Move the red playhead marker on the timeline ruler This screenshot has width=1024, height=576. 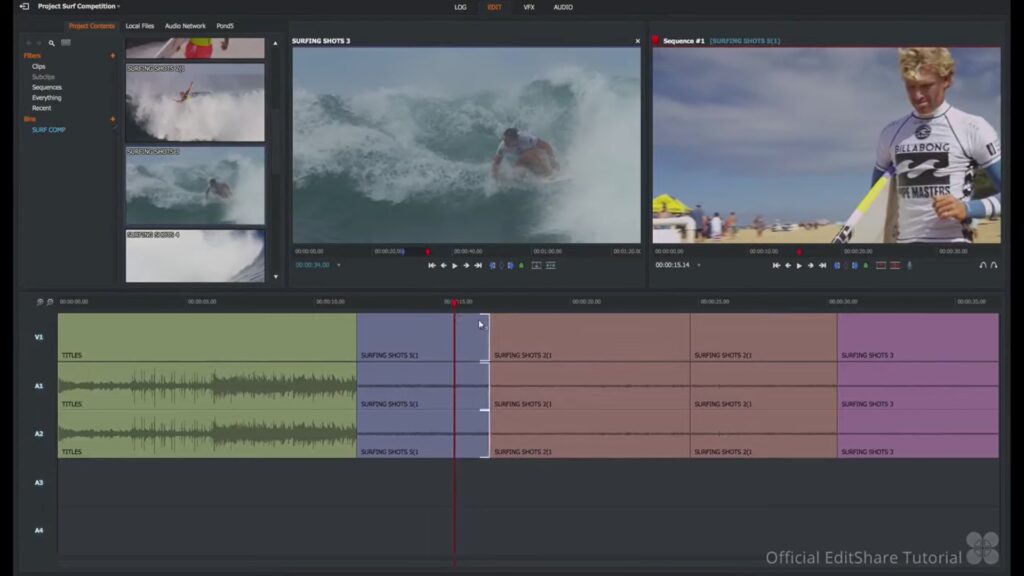[455, 301]
